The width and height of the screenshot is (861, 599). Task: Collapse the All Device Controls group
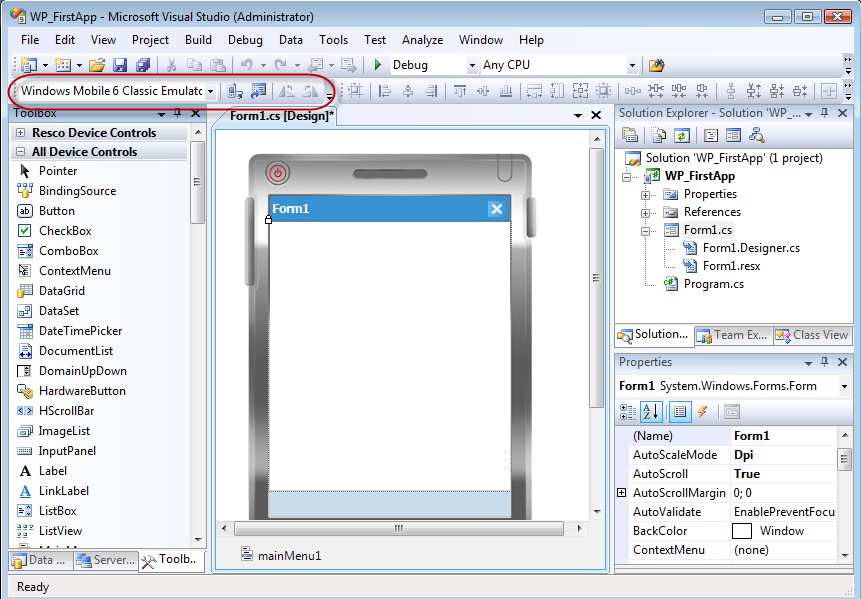[21, 152]
